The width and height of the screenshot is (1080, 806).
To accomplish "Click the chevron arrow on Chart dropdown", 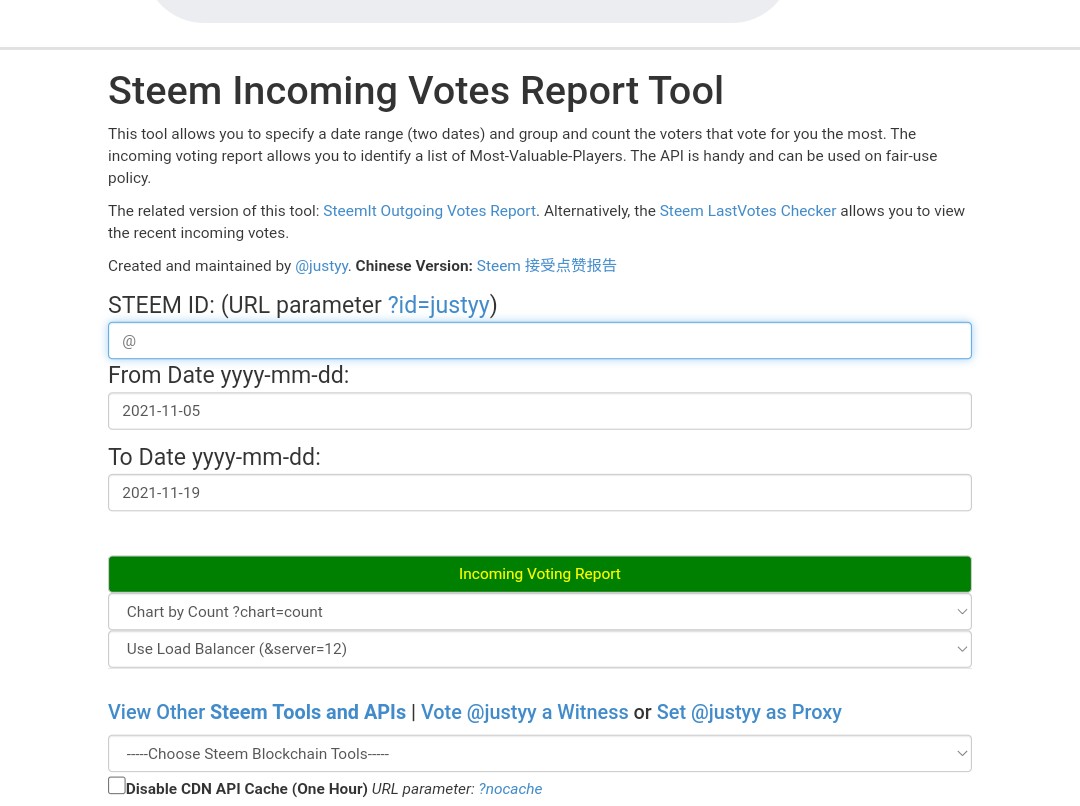I will [961, 612].
